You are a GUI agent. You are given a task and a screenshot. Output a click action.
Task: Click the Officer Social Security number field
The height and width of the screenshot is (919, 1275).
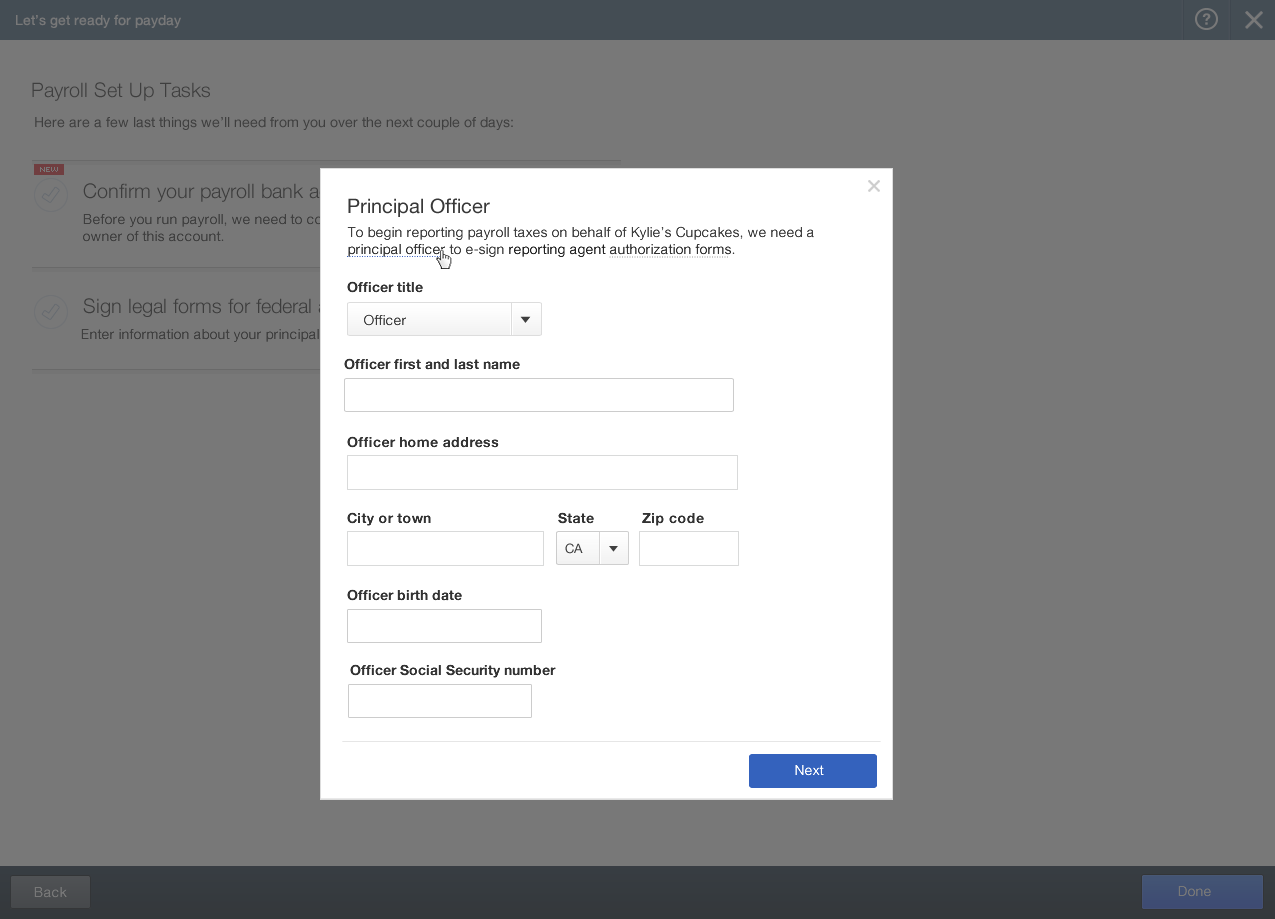(440, 701)
